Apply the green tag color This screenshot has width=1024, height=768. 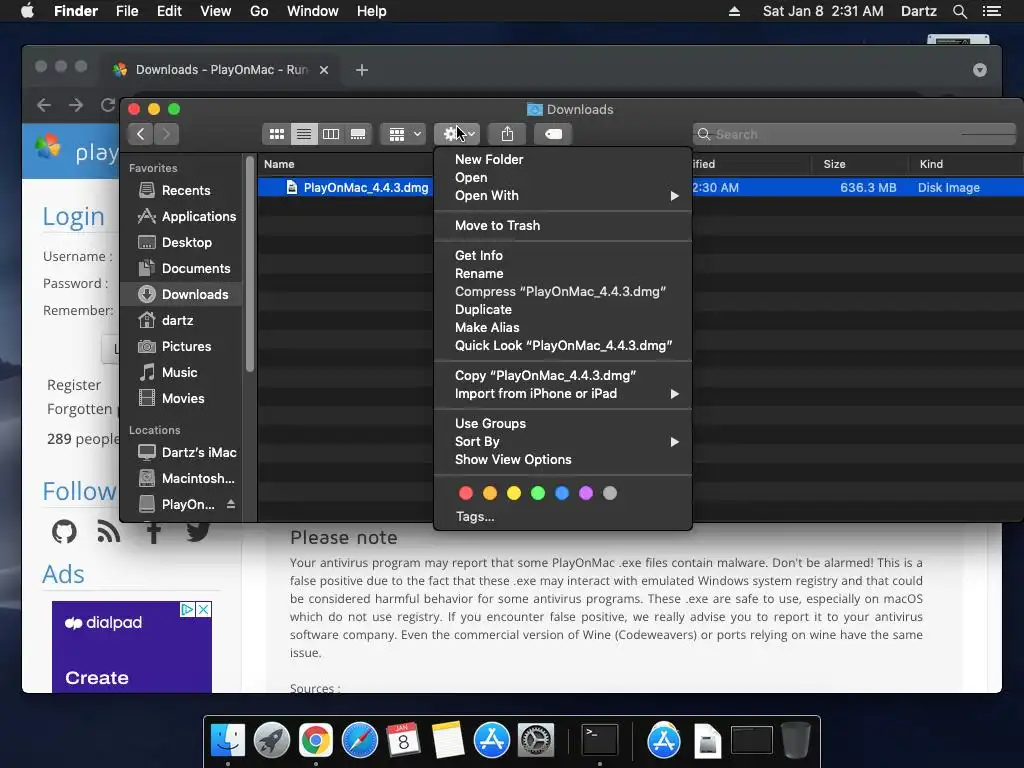(x=538, y=493)
